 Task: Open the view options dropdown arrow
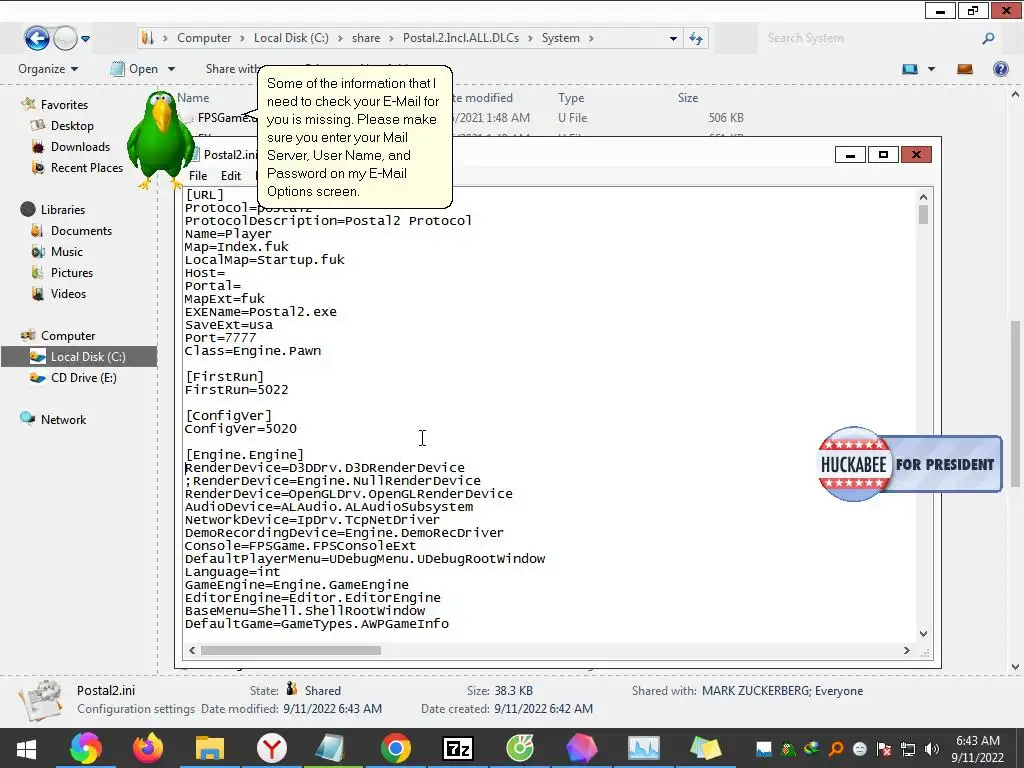(931, 69)
